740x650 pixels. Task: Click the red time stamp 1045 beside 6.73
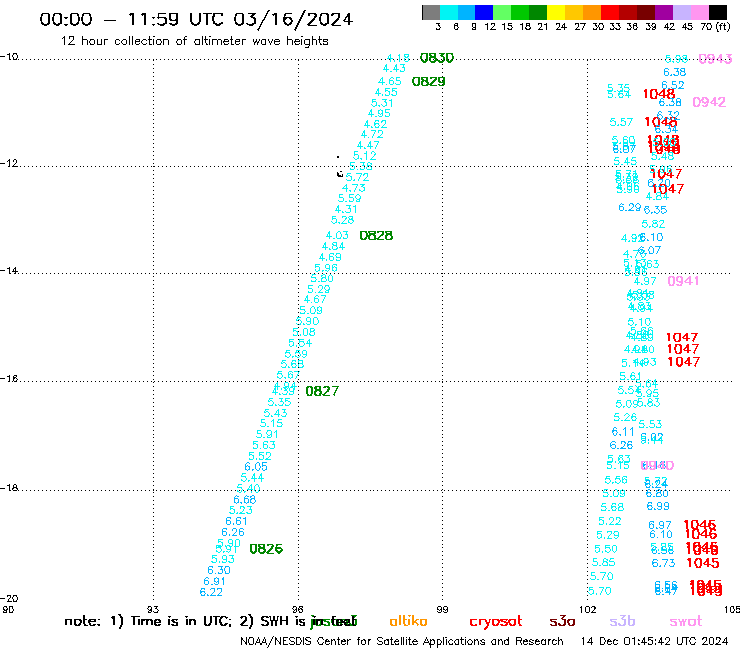(x=703, y=563)
